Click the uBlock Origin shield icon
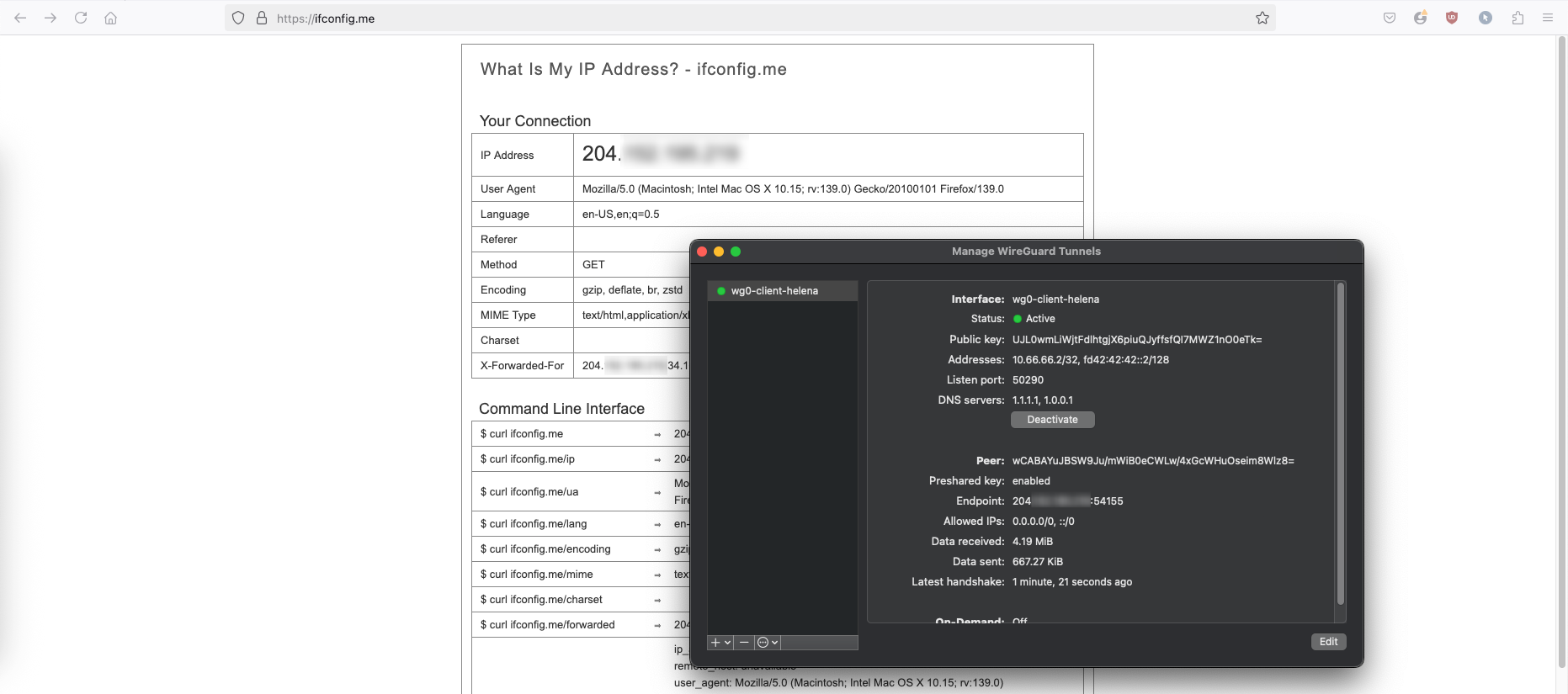 [x=1452, y=18]
